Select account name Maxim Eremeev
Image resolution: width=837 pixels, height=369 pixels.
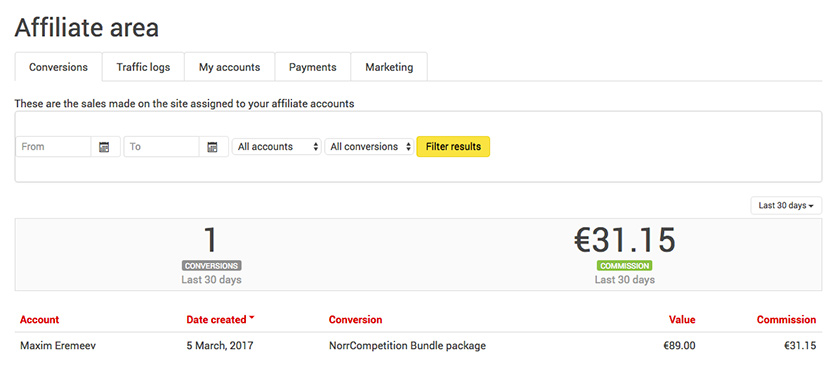pos(58,346)
